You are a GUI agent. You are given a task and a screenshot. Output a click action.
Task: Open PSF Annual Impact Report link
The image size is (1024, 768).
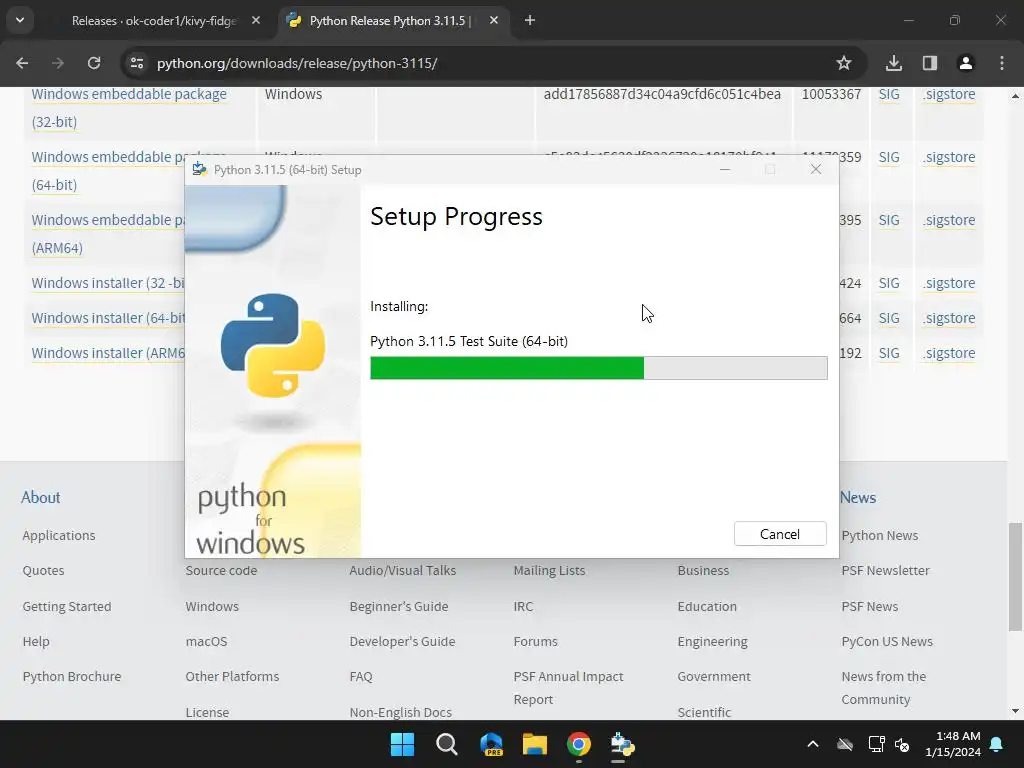point(568,688)
